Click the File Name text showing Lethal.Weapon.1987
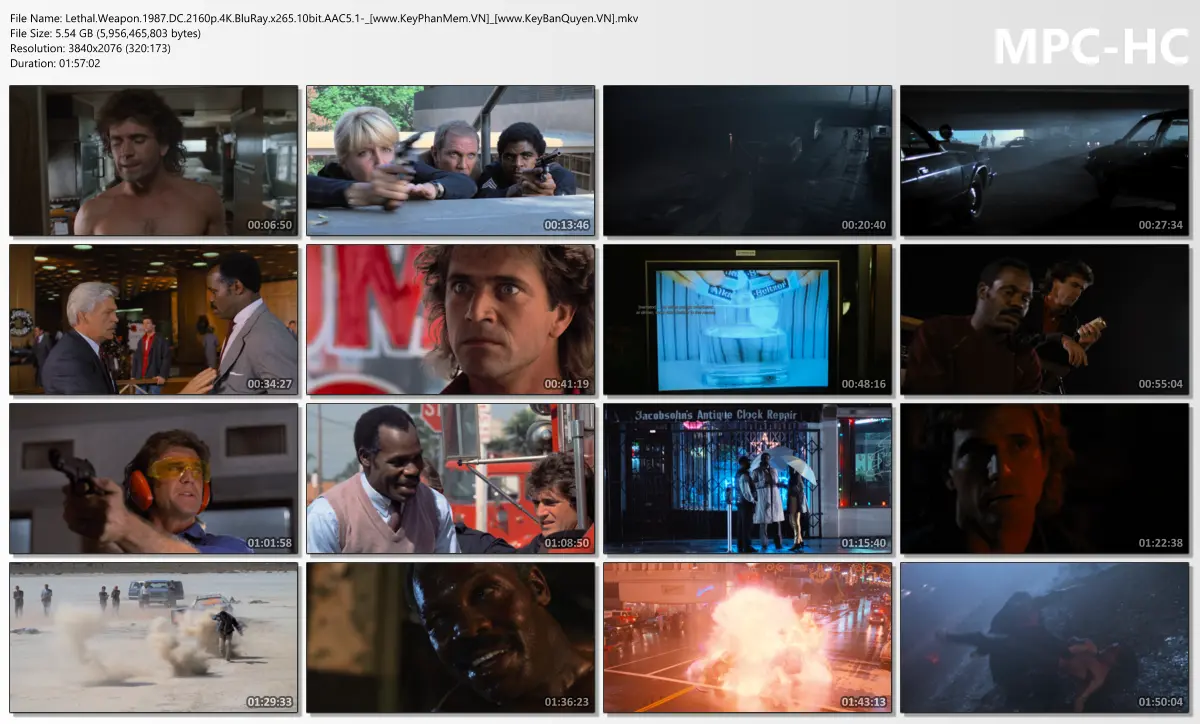 coord(200,18)
